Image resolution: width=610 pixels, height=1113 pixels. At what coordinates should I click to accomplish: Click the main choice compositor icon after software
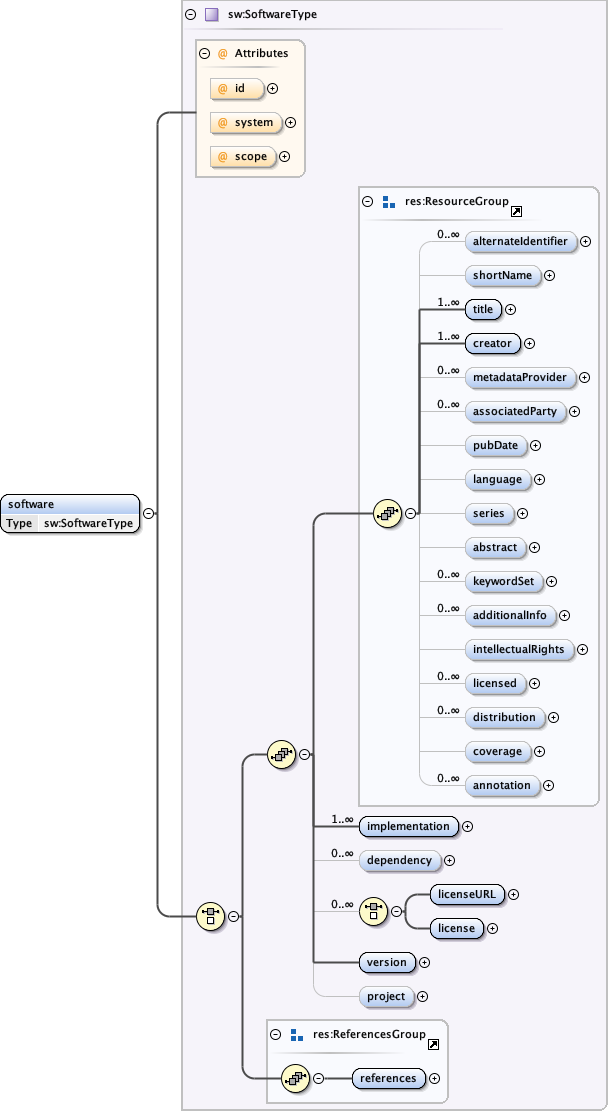[209, 915]
